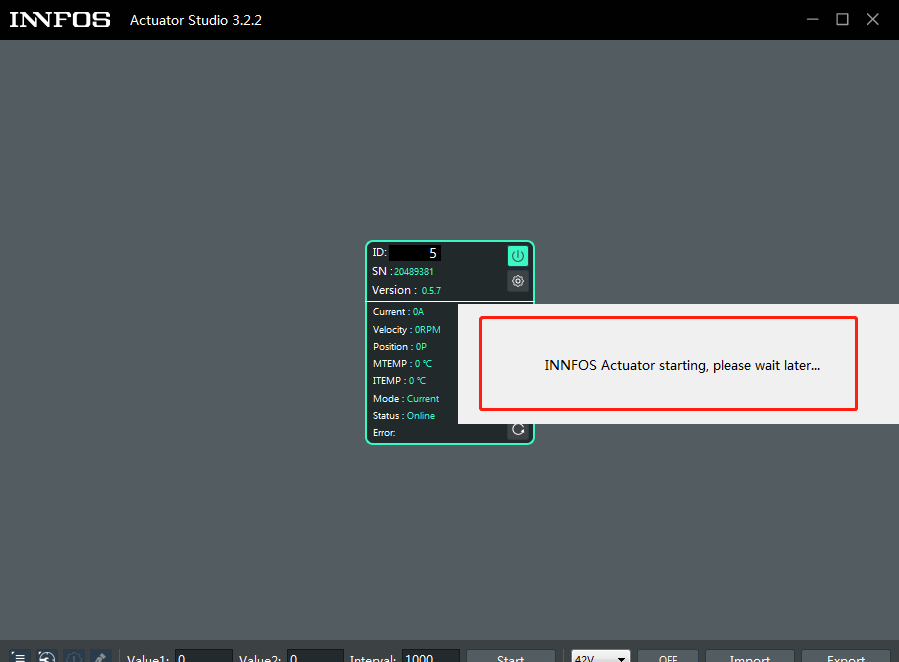Click the greyed power icon in bottom toolbar
Image resolution: width=899 pixels, height=662 pixels.
pos(74,657)
